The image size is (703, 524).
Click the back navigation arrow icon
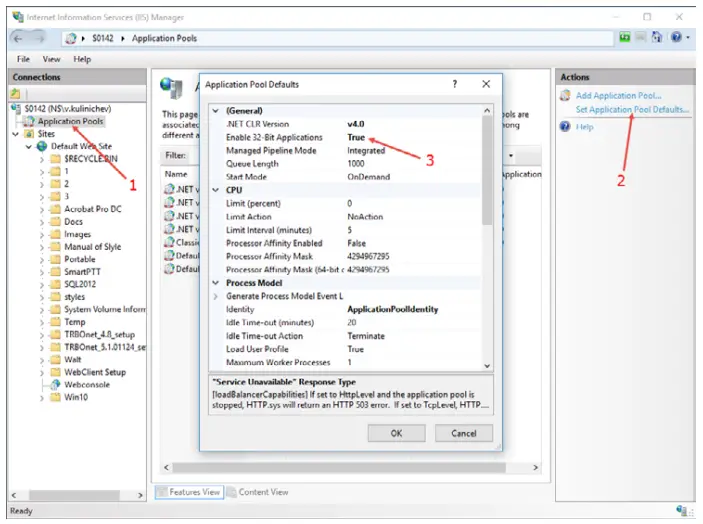tap(18, 39)
